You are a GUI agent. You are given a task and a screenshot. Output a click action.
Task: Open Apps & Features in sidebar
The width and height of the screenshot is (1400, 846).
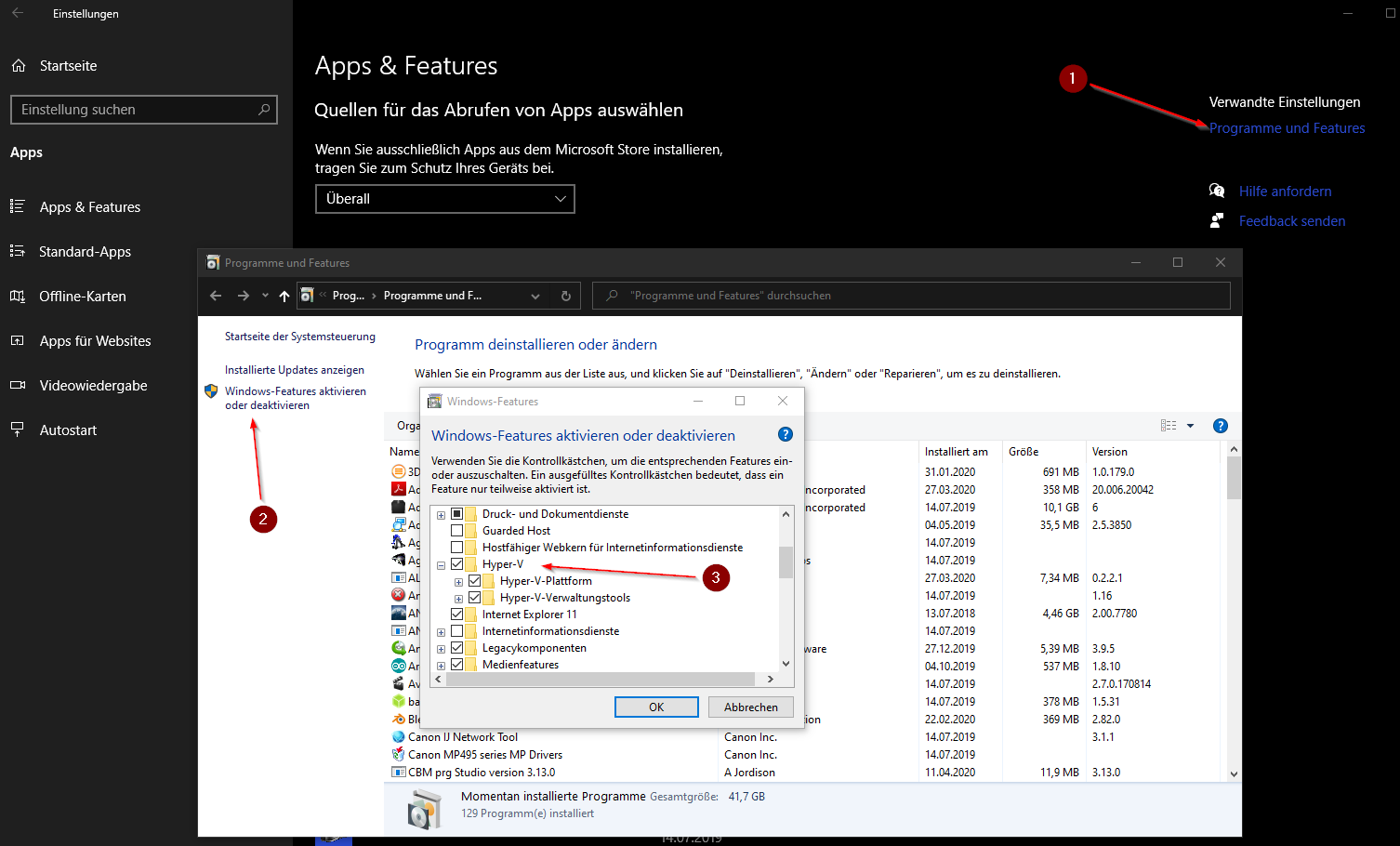(90, 207)
